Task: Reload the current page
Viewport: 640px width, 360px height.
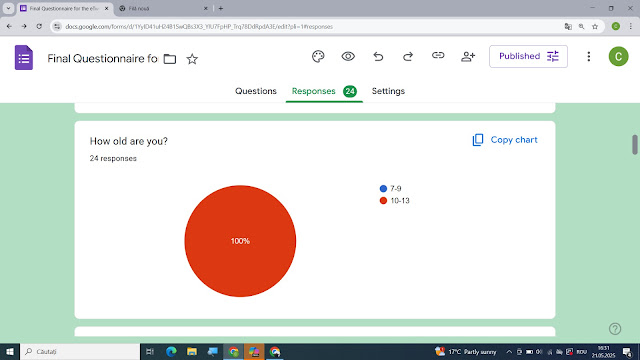Action: 39,27
